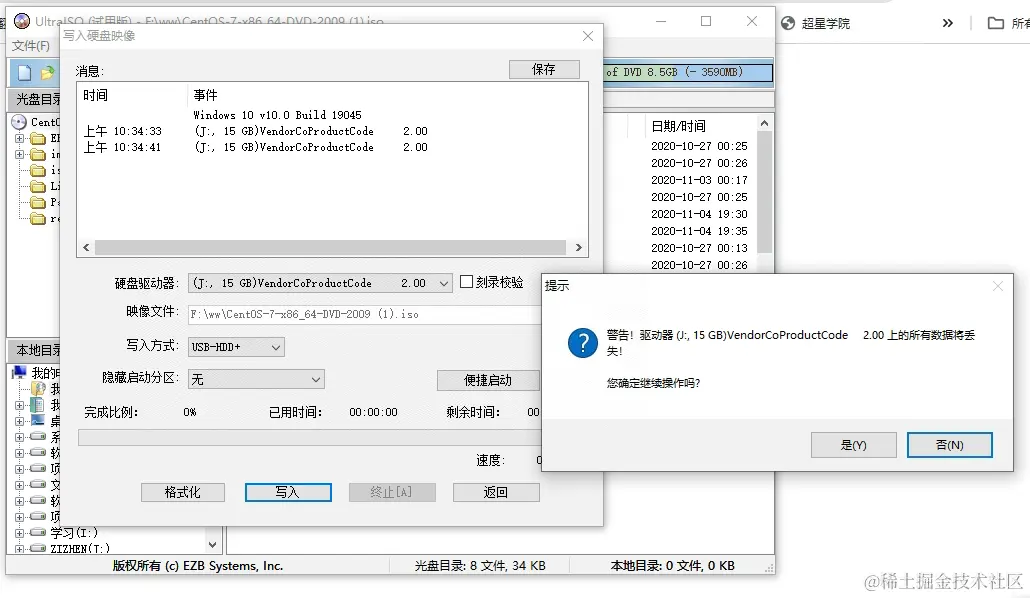Click the 时间 column header
This screenshot has width=1030, height=598.
point(96,95)
